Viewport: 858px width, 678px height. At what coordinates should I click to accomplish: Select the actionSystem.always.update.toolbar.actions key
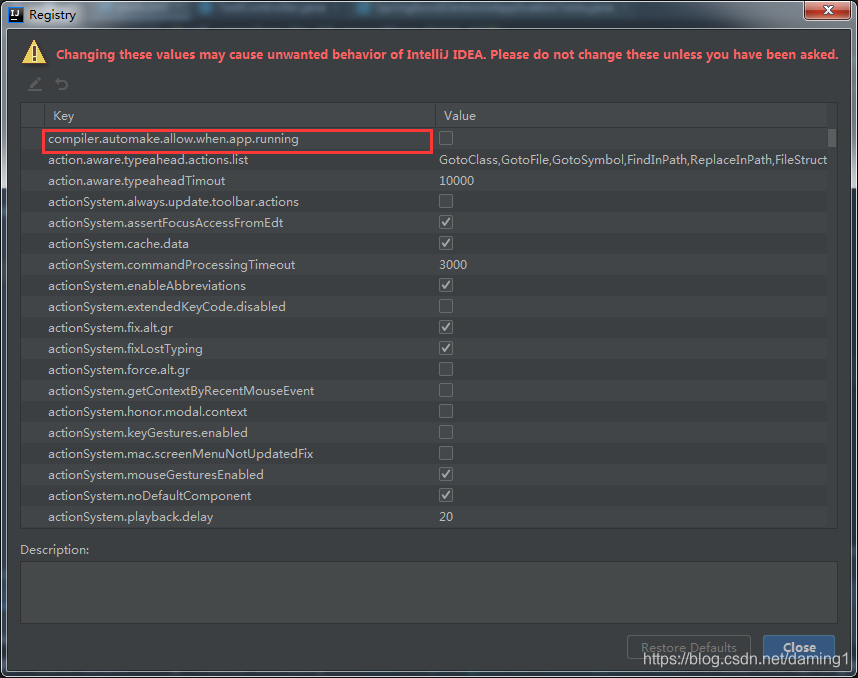(x=173, y=202)
